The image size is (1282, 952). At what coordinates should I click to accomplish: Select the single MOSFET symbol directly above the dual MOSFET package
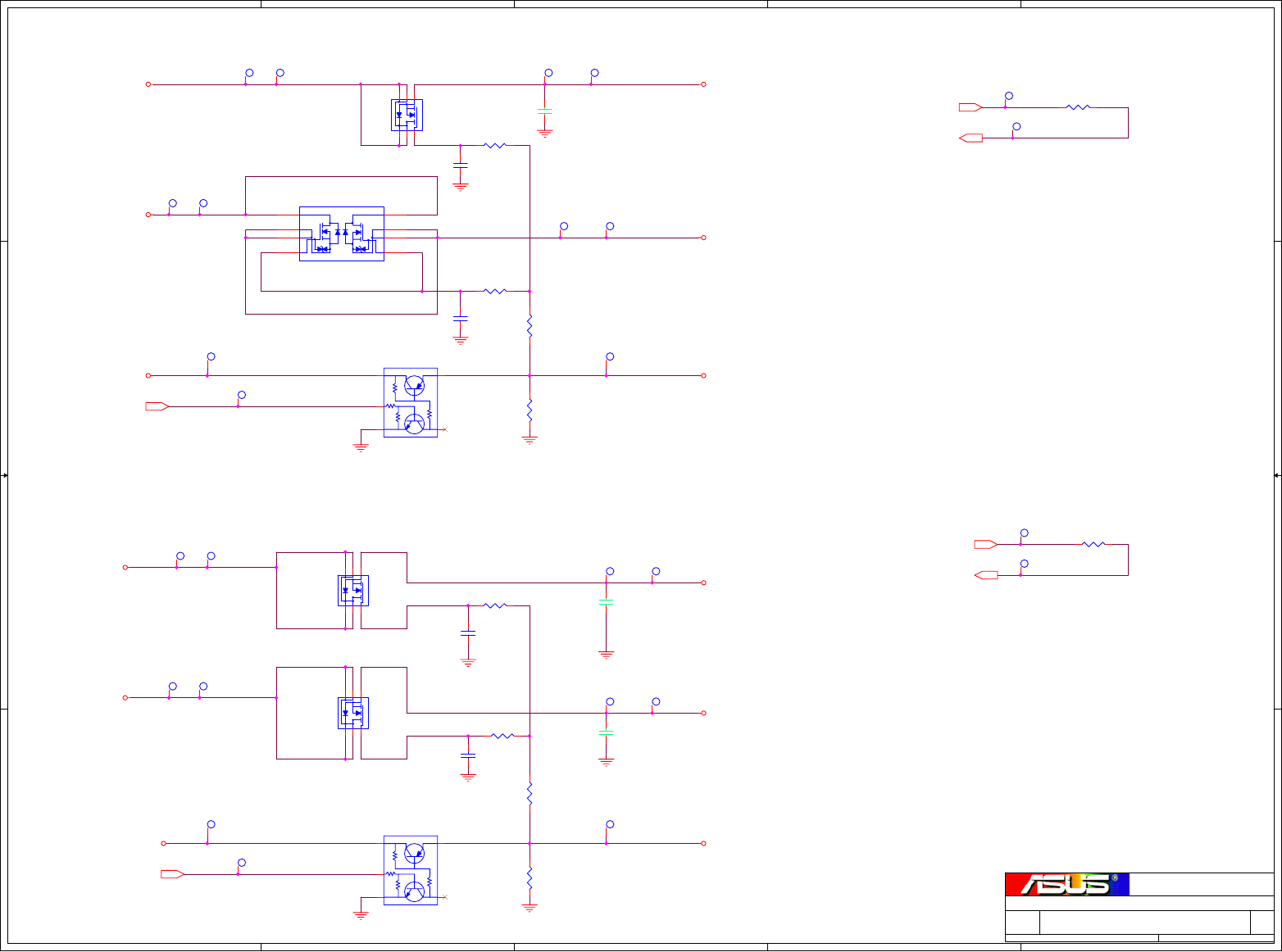pos(407,115)
